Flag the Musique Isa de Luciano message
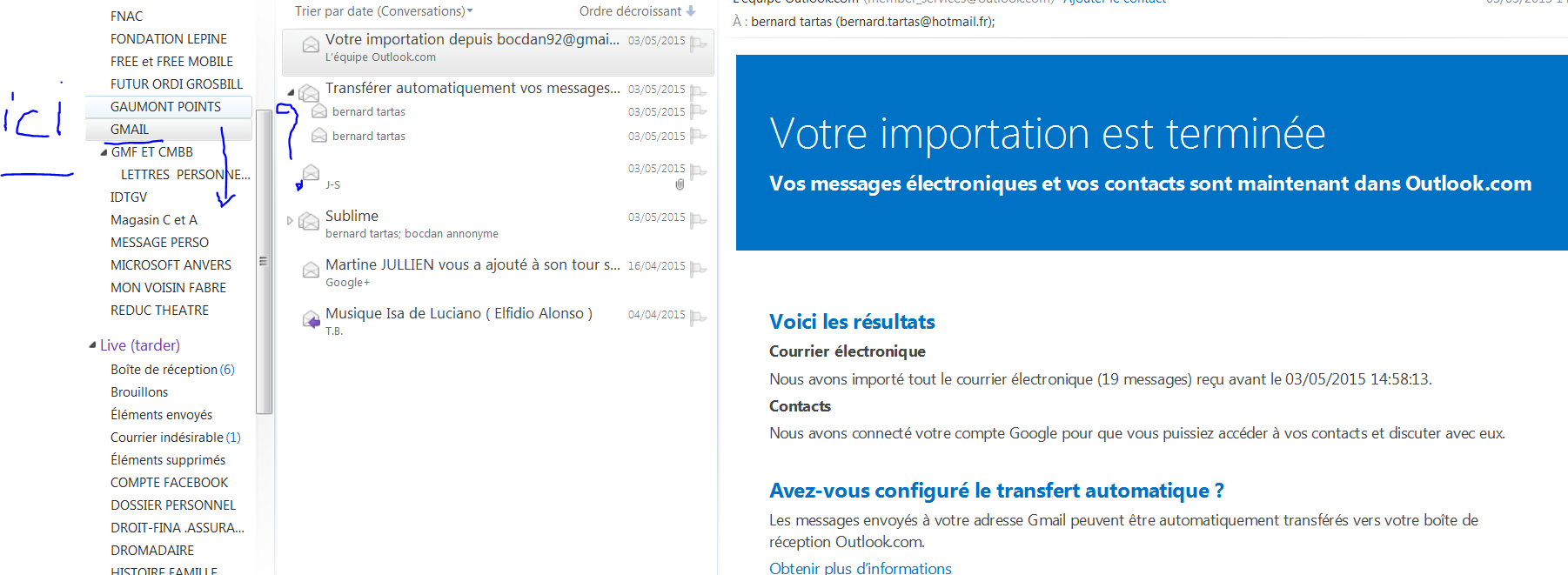 tap(698, 318)
